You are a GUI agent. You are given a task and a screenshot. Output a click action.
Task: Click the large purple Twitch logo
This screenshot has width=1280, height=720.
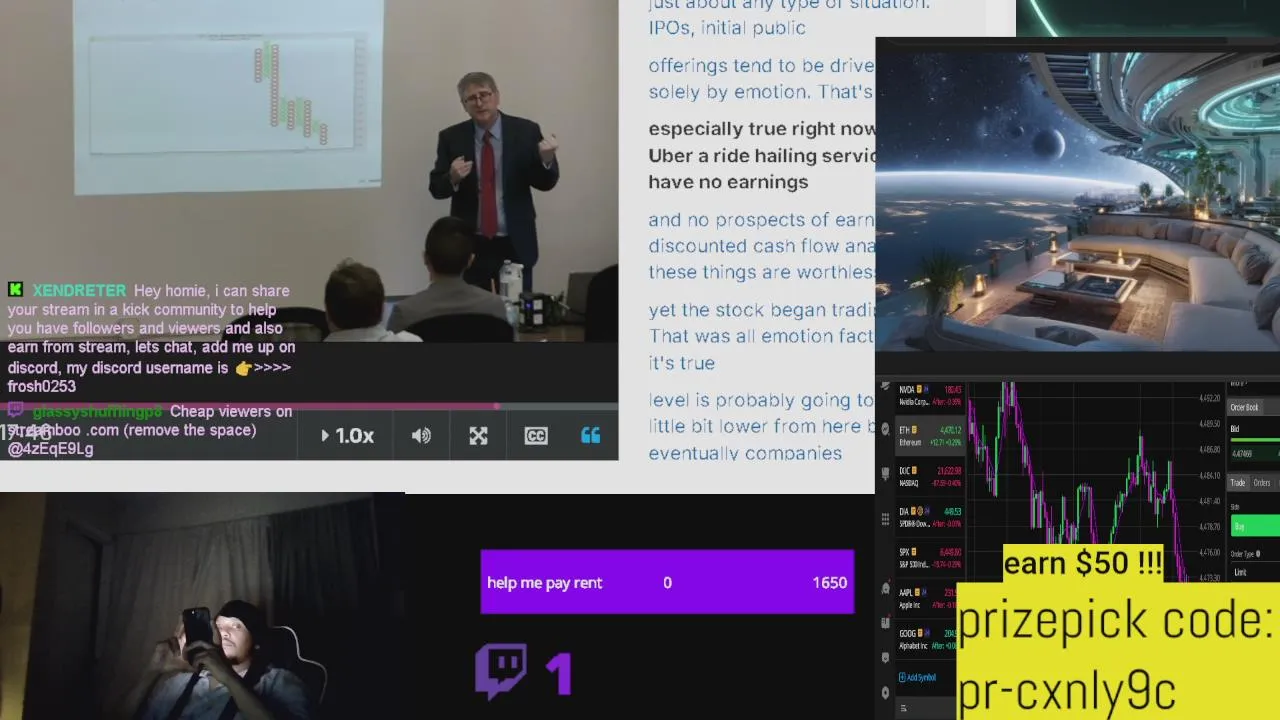coord(502,671)
